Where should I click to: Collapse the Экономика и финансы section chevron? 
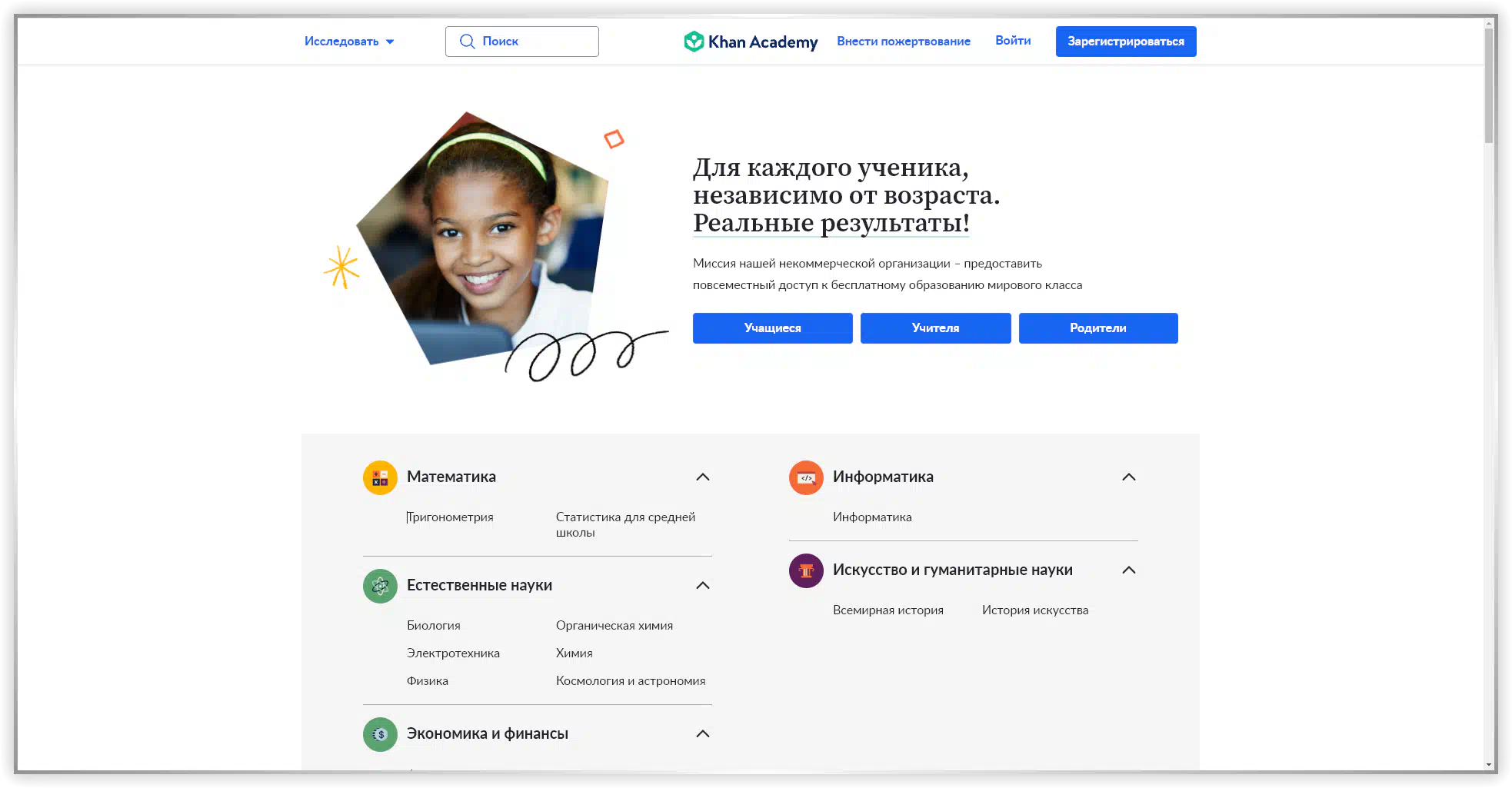[702, 734]
